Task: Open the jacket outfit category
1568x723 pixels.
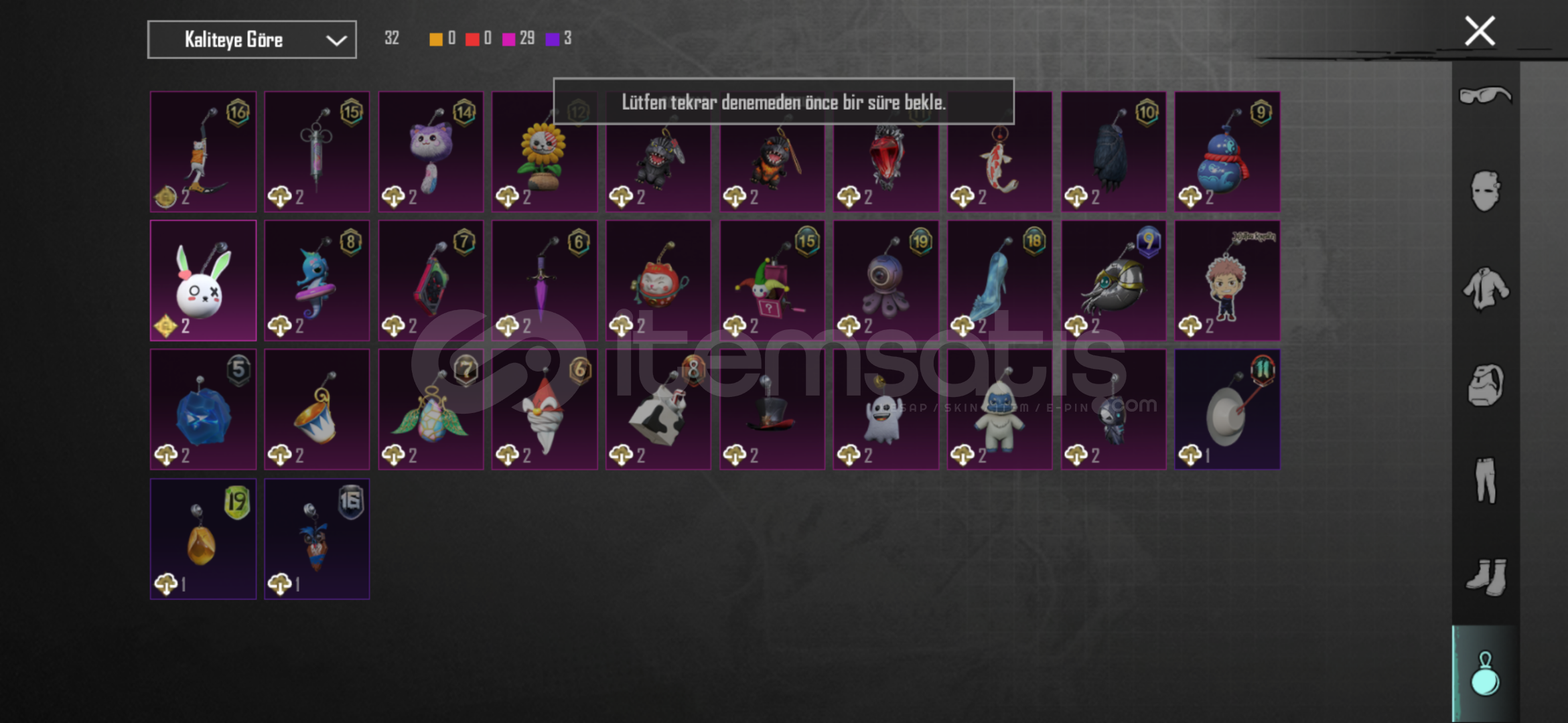Action: click(x=1485, y=289)
